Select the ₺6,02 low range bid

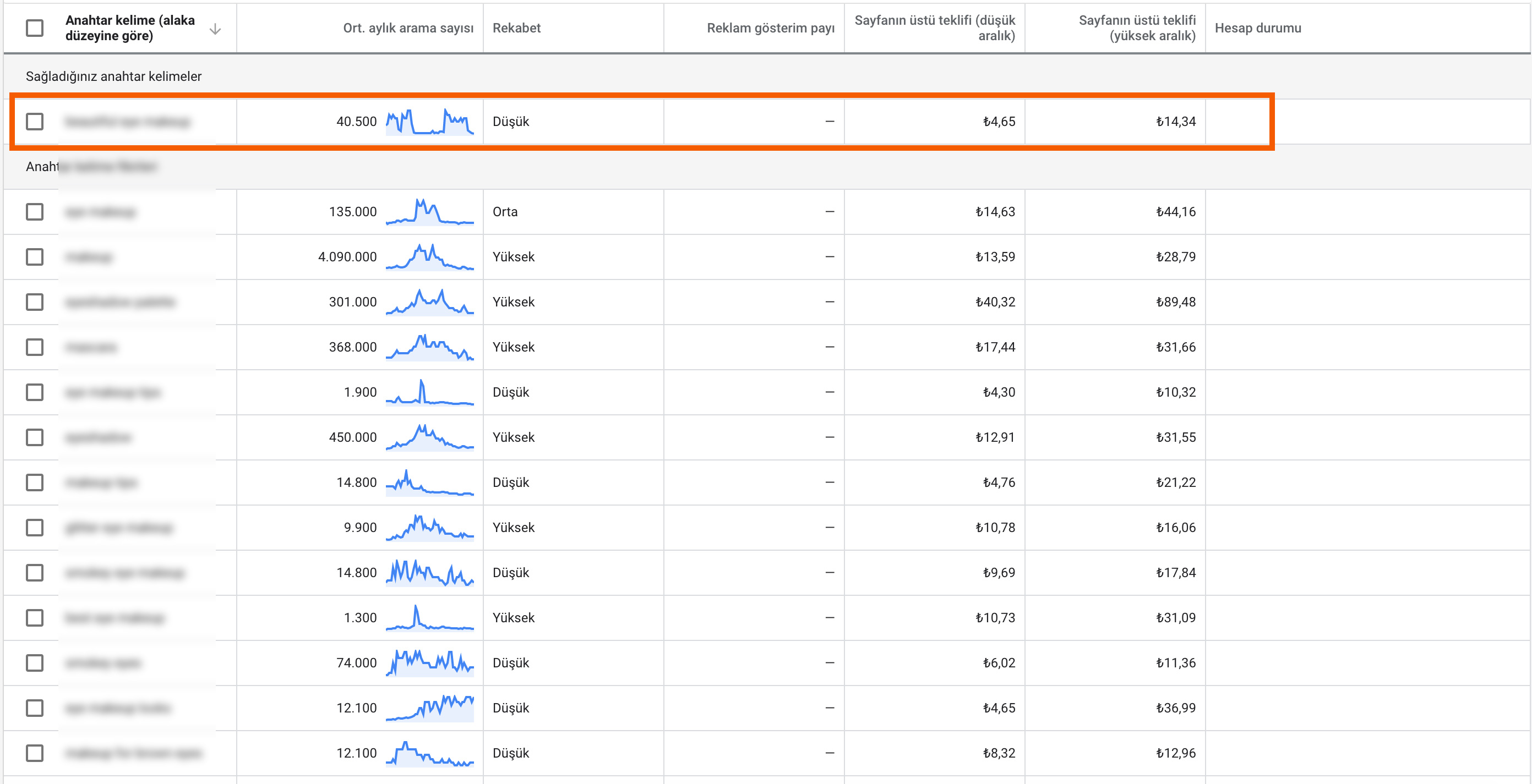tap(999, 663)
